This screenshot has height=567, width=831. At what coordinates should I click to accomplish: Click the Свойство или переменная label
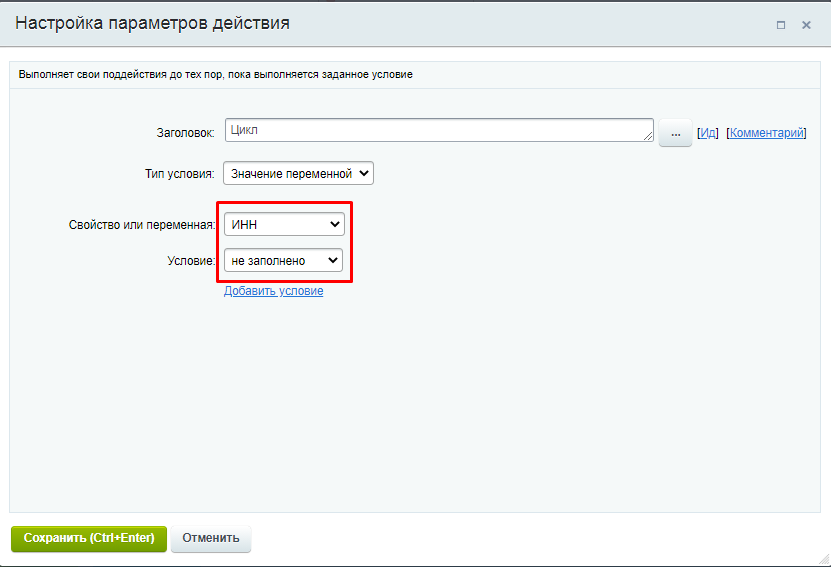tap(142, 225)
